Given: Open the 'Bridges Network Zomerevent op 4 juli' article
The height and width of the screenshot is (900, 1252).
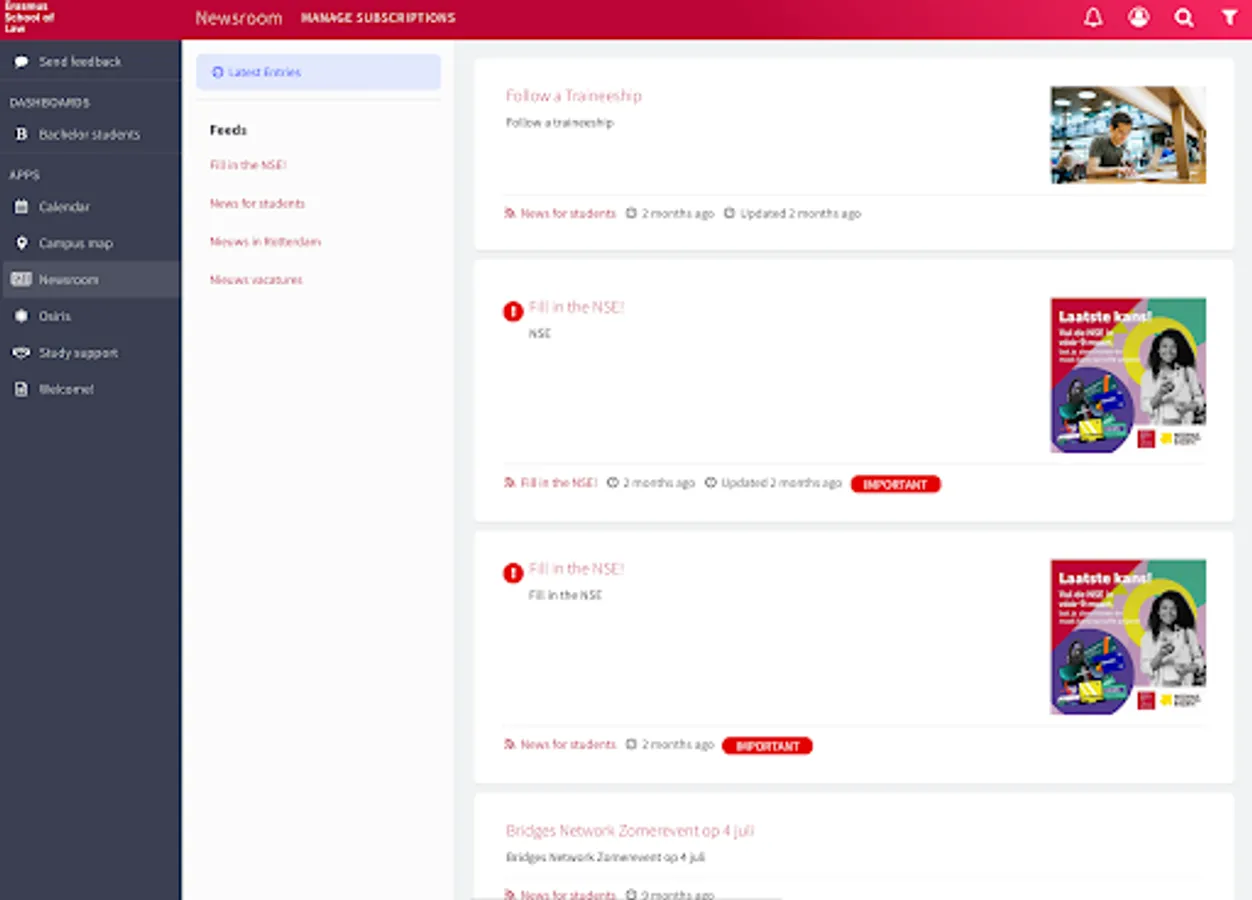Looking at the screenshot, I should coord(629,830).
